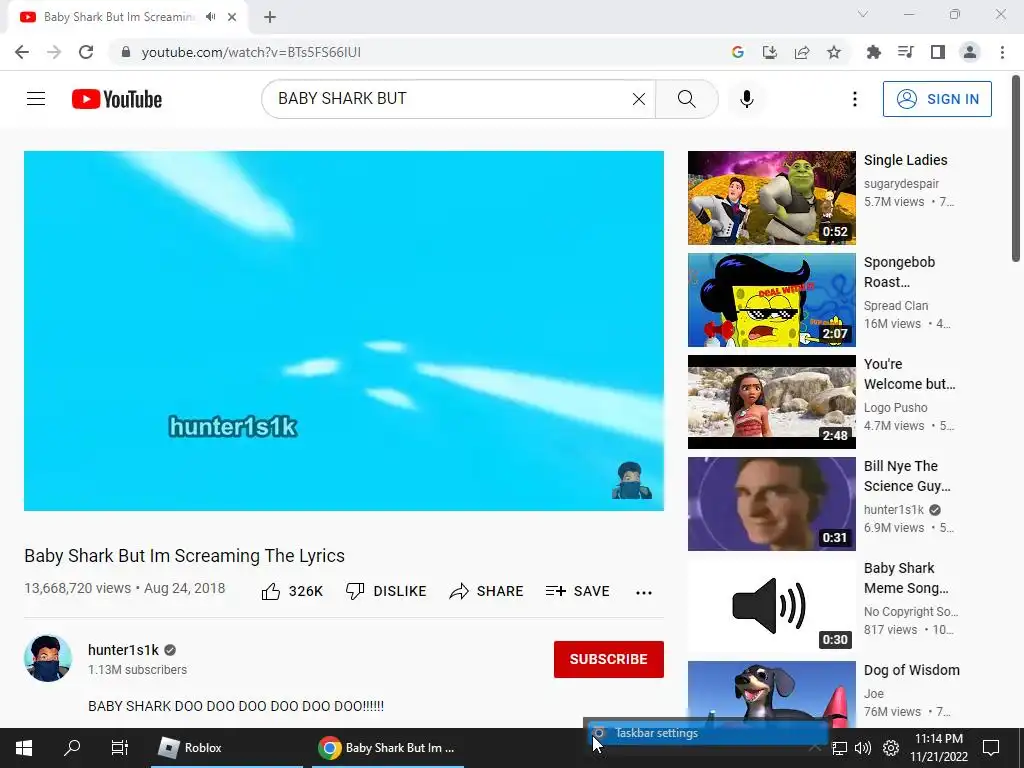The height and width of the screenshot is (768, 1024).
Task: Click the address bar URL
Action: (x=251, y=52)
